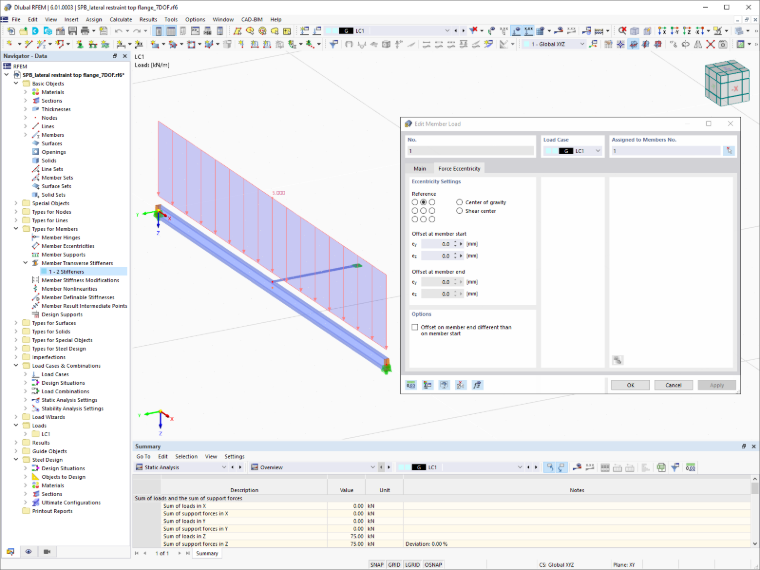Image resolution: width=760 pixels, height=570 pixels.
Task: Click the pick members icon in dialog
Action: point(729,151)
